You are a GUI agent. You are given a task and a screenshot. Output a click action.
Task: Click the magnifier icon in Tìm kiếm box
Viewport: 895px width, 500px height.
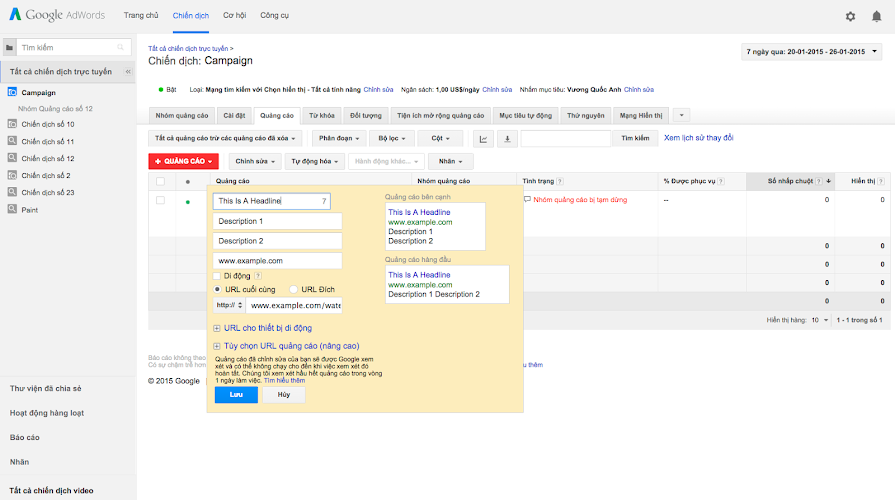120,47
